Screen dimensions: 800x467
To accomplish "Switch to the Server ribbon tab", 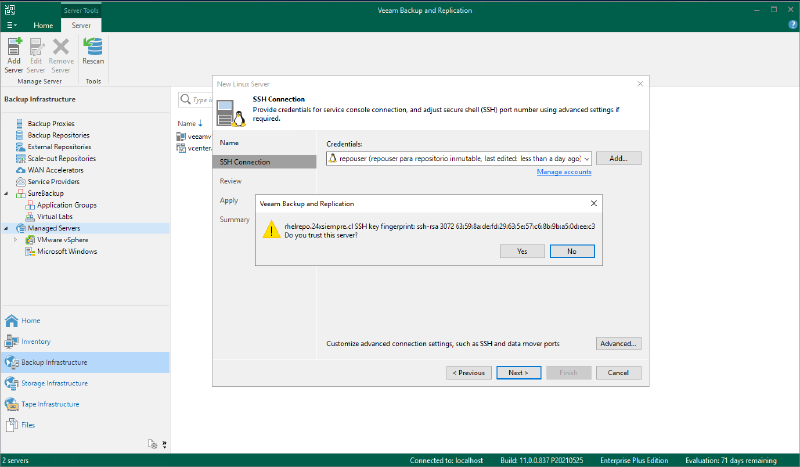I will pos(81,25).
